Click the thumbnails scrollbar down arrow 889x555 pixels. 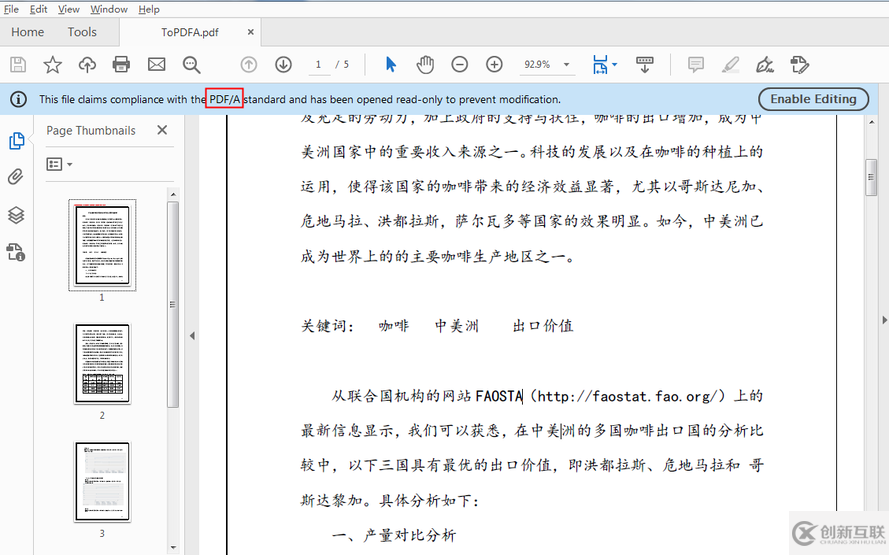coord(173,548)
